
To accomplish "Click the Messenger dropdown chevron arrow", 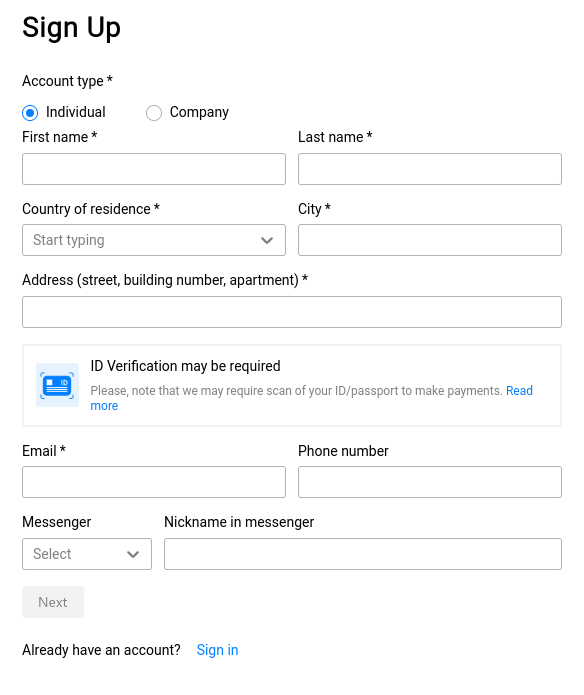I will tap(133, 554).
